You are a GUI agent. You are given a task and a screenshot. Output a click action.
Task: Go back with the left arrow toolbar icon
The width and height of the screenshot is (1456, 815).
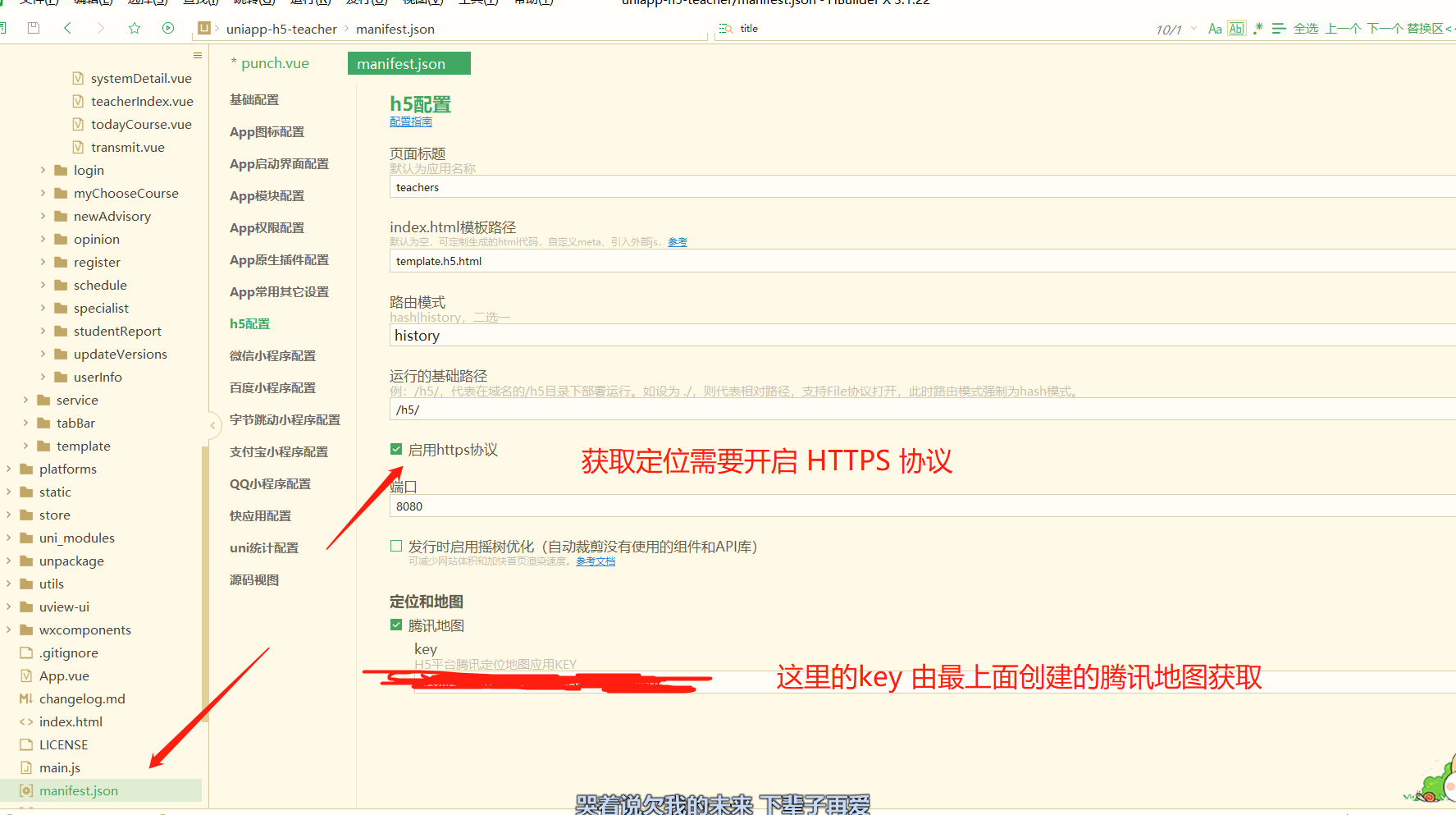click(x=67, y=28)
